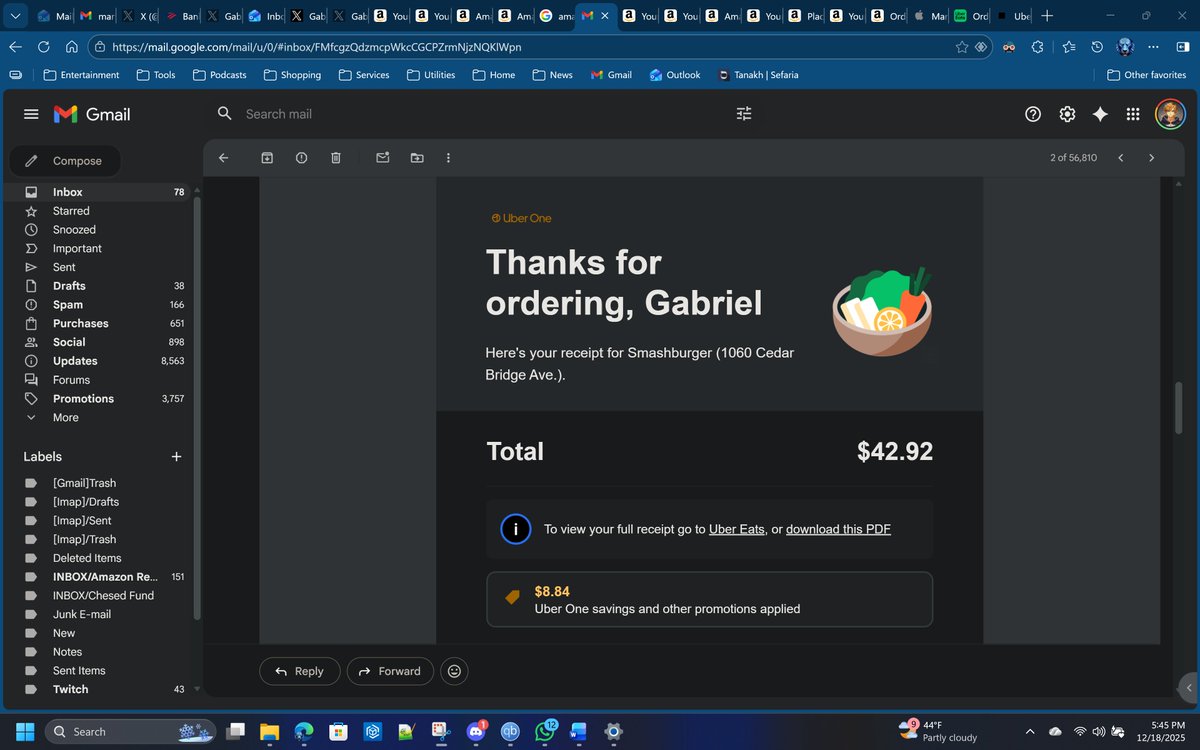Open Gmail settings gear

click(x=1067, y=114)
